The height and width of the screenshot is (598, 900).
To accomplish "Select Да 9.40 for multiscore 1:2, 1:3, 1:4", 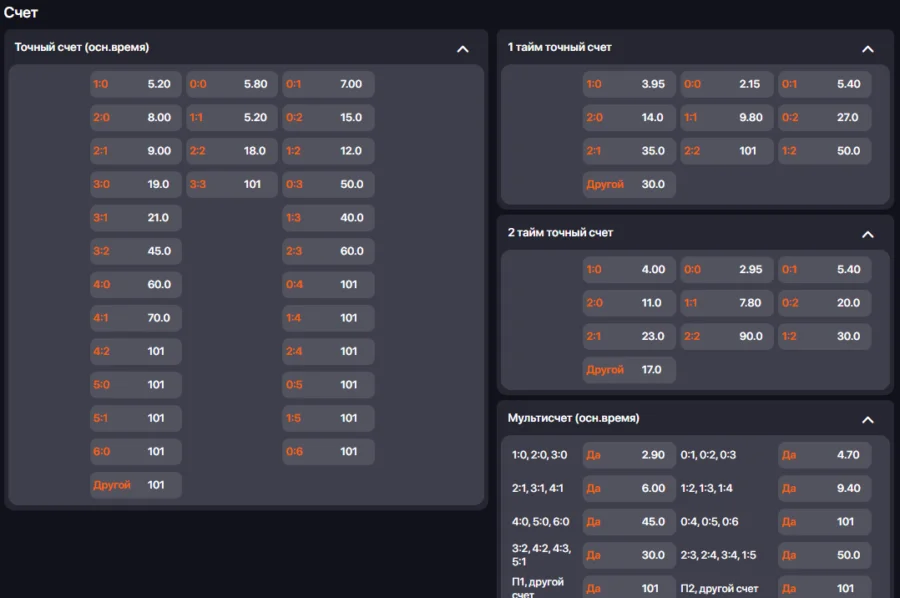I will [x=824, y=488].
